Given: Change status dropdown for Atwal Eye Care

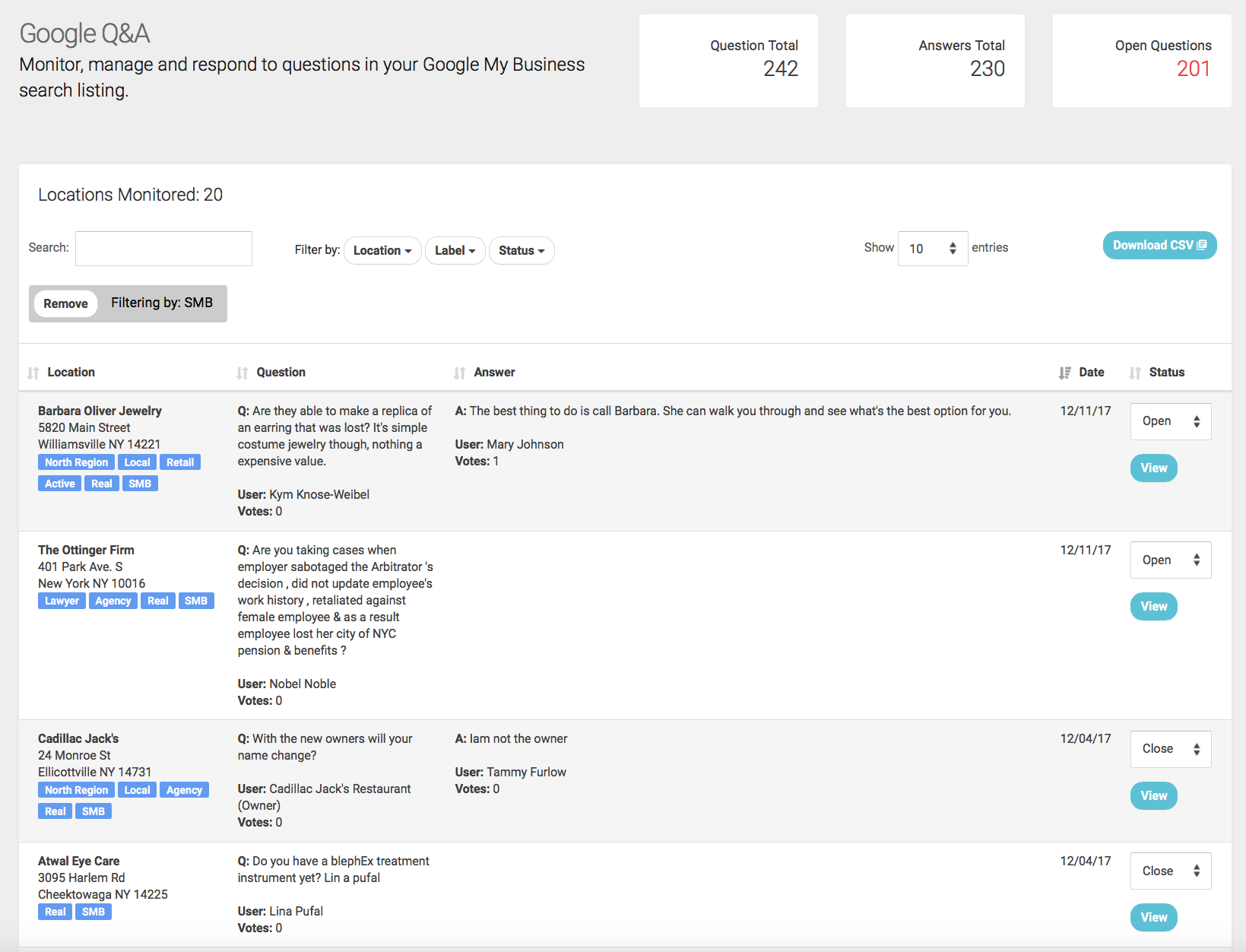Looking at the screenshot, I should [1171, 871].
